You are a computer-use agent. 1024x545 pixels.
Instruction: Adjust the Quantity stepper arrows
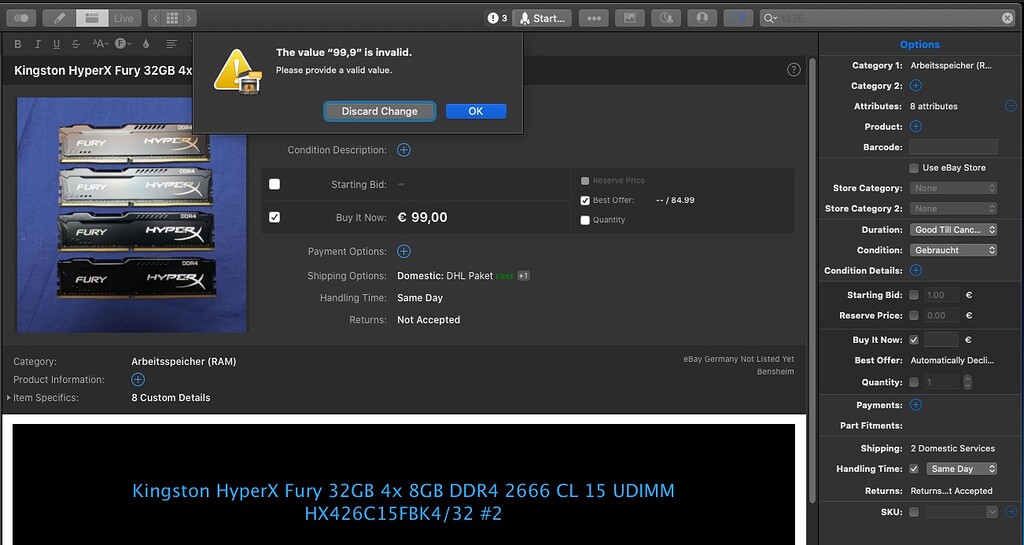pyautogui.click(x=967, y=382)
